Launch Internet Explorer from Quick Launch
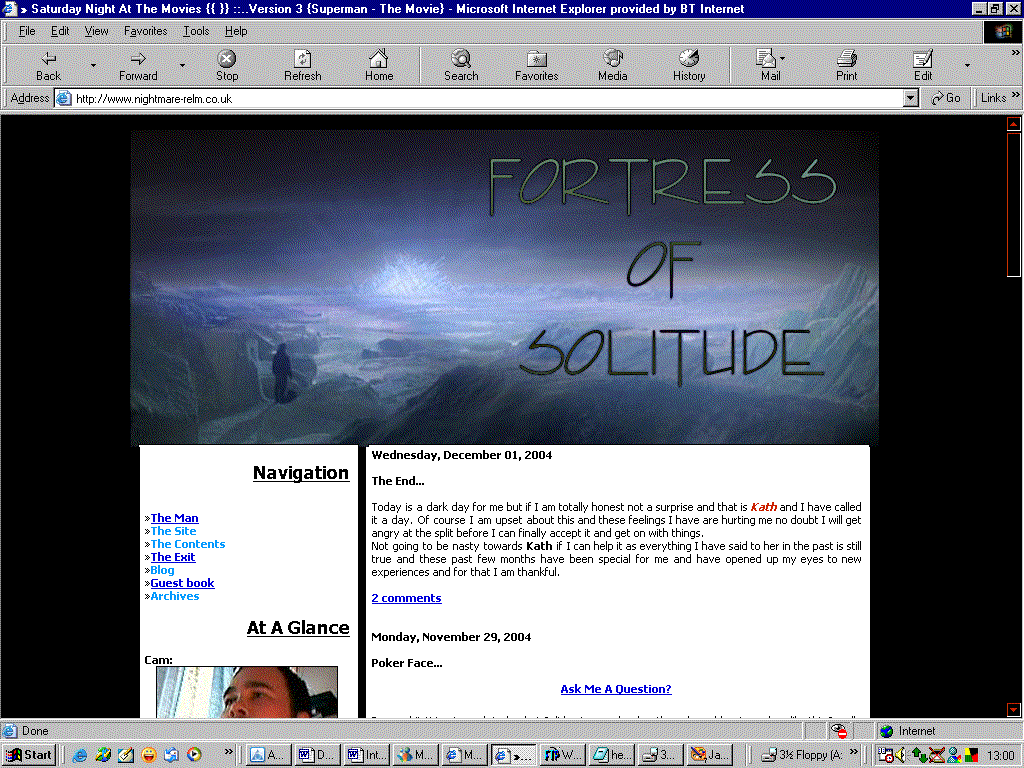 (80, 755)
